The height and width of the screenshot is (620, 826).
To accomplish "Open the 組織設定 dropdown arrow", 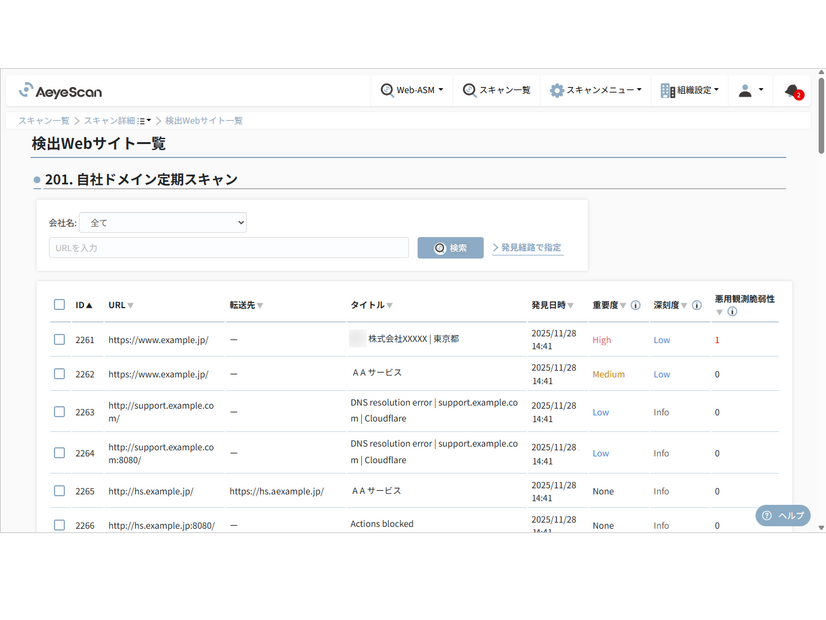I will click(716, 89).
